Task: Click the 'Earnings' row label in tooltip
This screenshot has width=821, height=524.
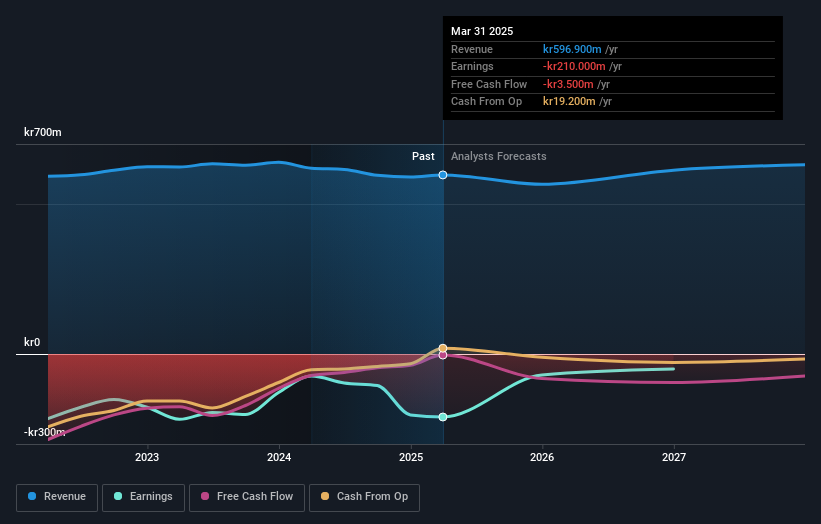Action: [x=472, y=66]
